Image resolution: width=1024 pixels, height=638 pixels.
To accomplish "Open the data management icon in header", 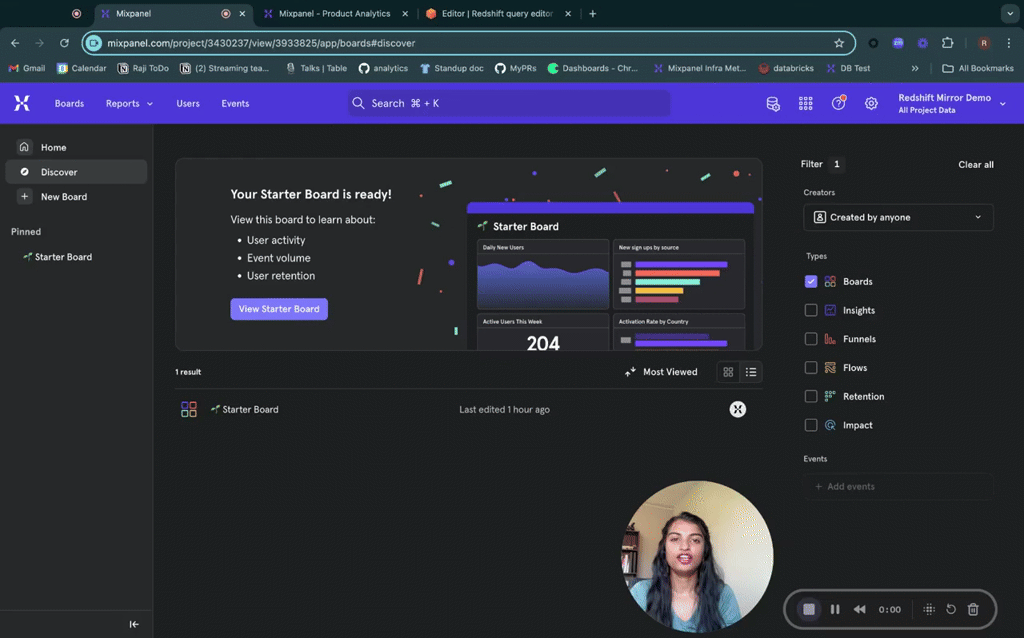I will (x=772, y=103).
